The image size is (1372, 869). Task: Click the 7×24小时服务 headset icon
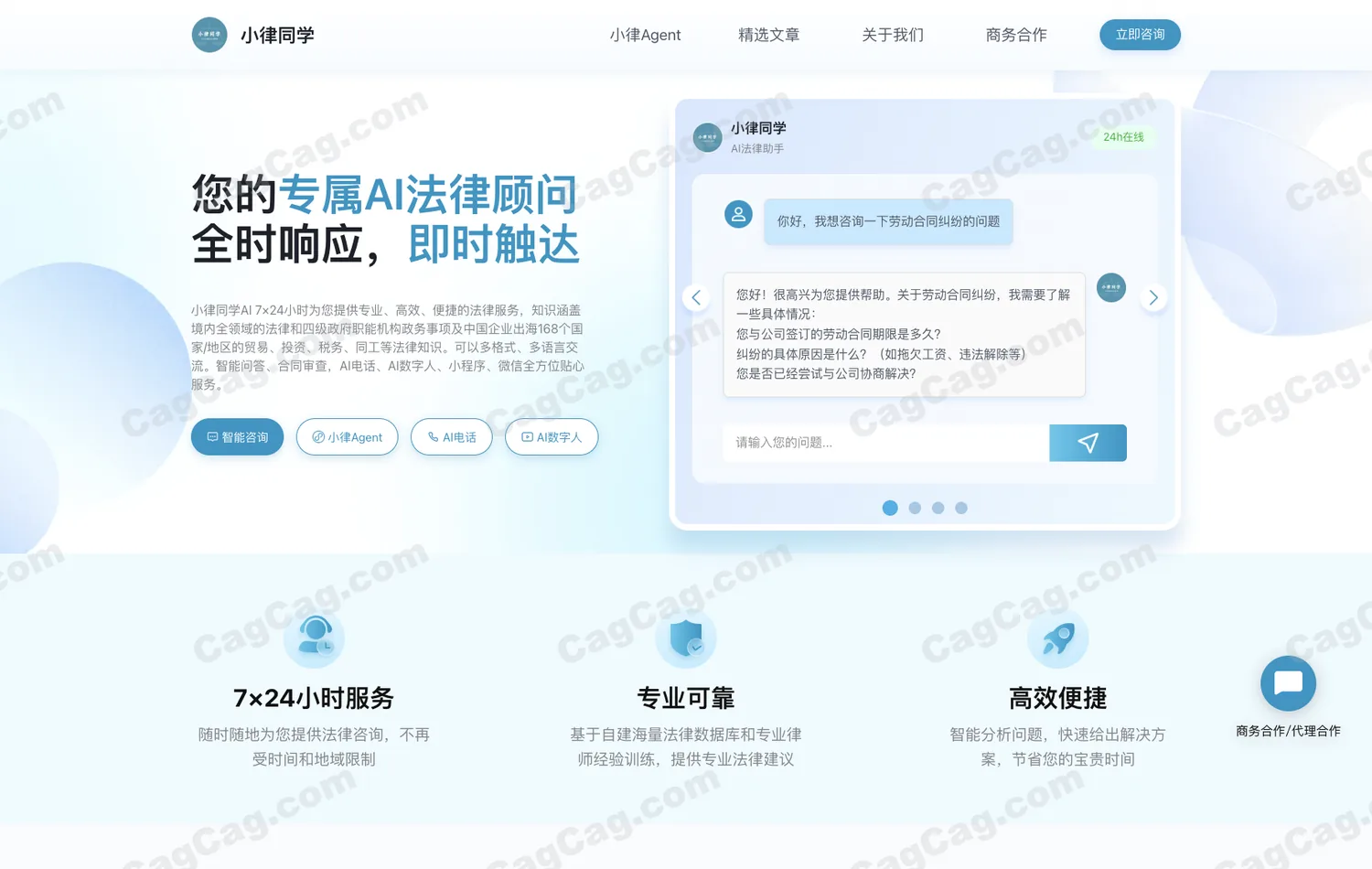click(x=315, y=637)
